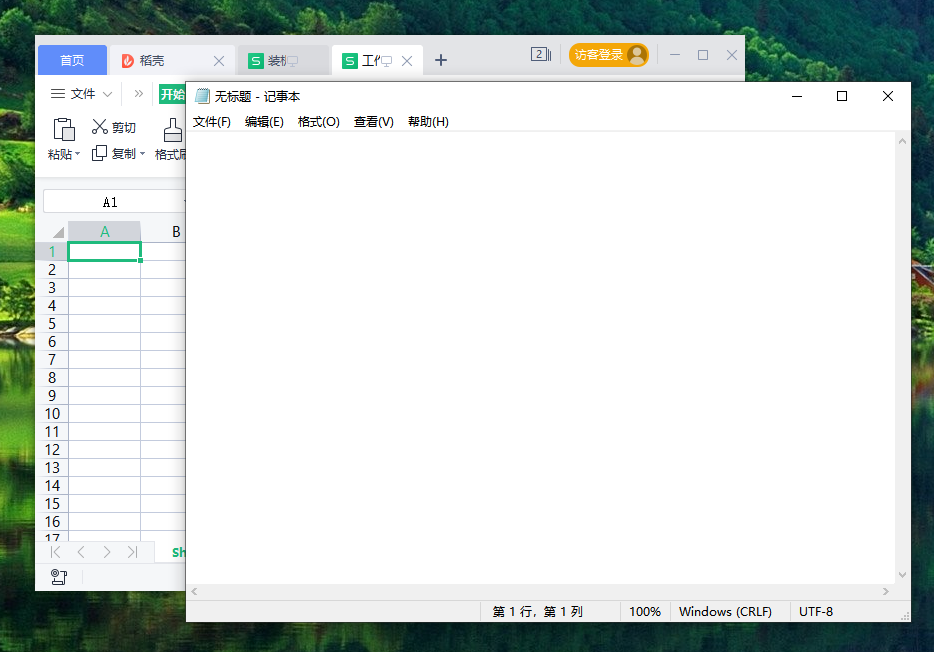Jump to the first sheet arrow

(x=55, y=552)
